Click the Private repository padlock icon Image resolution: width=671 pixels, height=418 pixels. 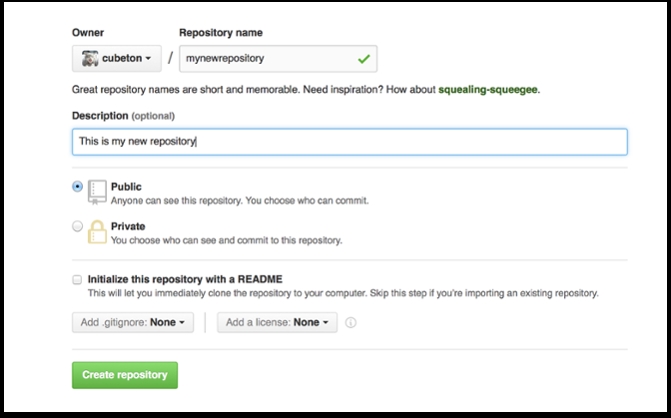tap(97, 232)
